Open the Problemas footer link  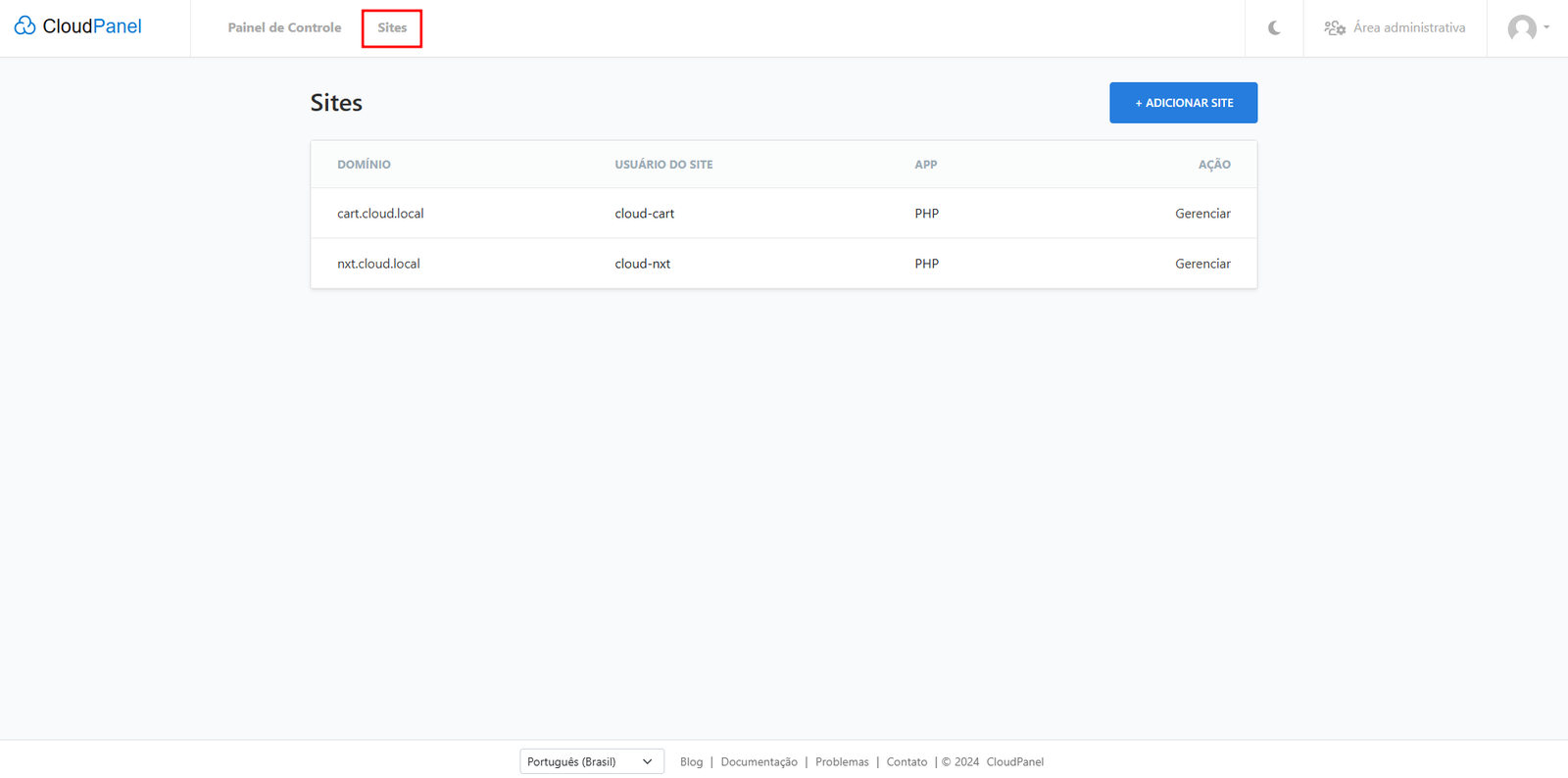(x=842, y=761)
